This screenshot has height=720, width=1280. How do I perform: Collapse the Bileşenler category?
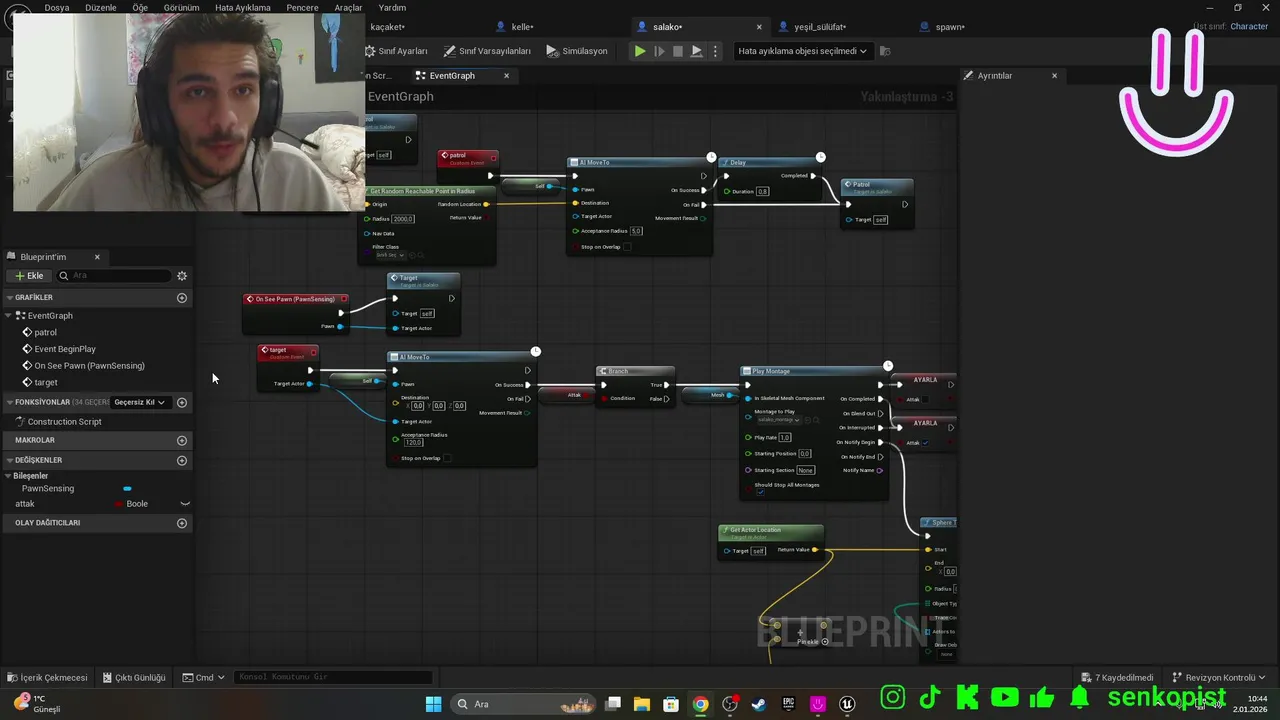click(x=9, y=476)
